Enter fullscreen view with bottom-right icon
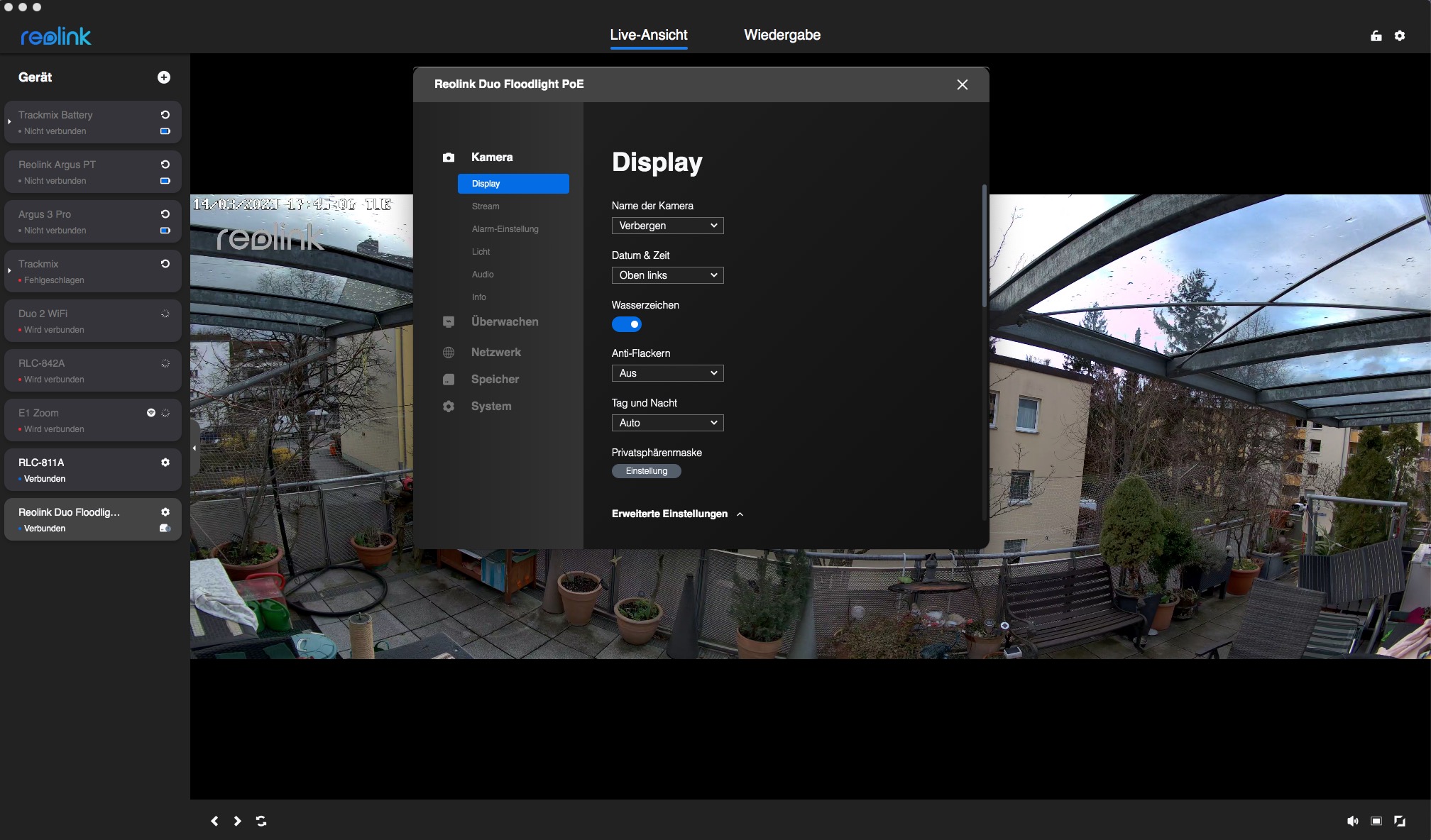 pyautogui.click(x=1400, y=821)
